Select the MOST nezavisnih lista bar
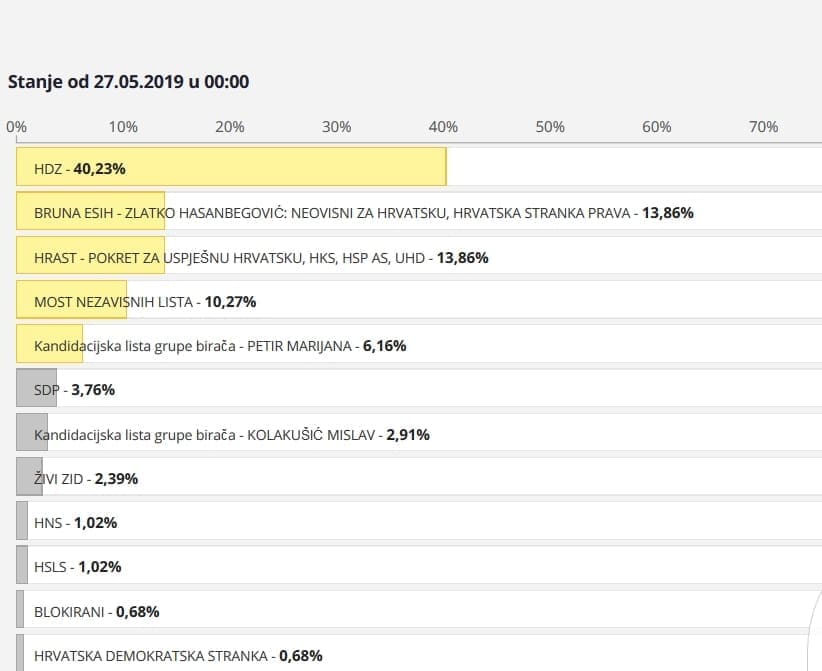822x671 pixels. click(71, 301)
